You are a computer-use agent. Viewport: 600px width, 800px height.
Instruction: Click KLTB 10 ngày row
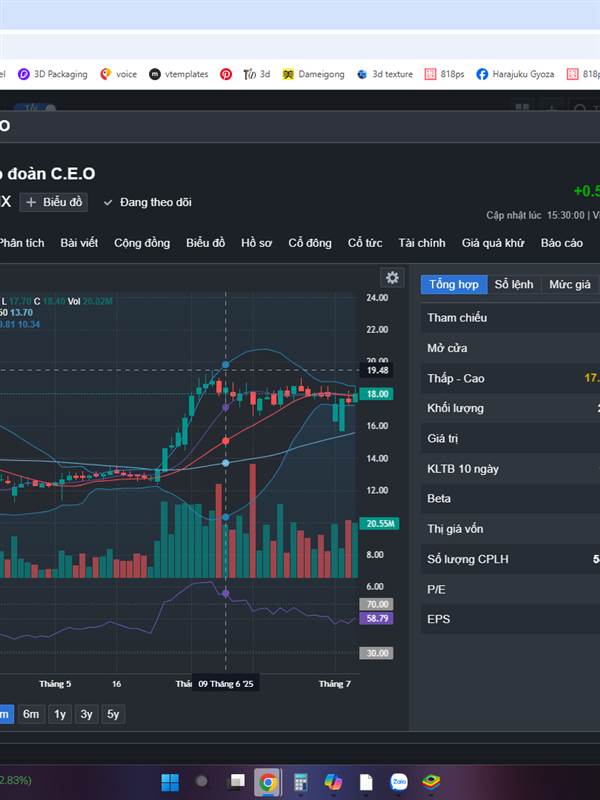click(510, 468)
